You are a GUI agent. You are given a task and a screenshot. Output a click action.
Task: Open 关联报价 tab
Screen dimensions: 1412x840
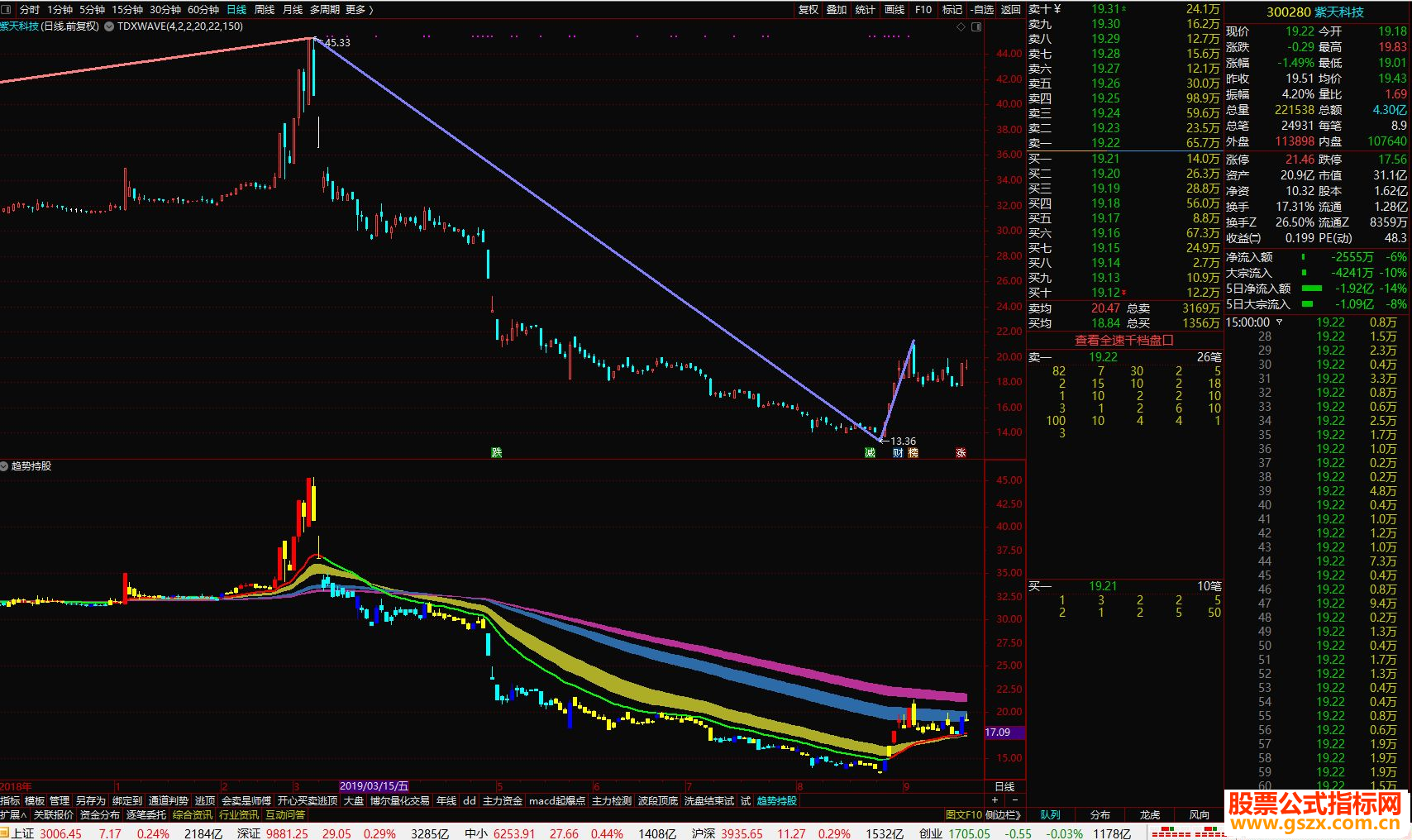pos(54,815)
